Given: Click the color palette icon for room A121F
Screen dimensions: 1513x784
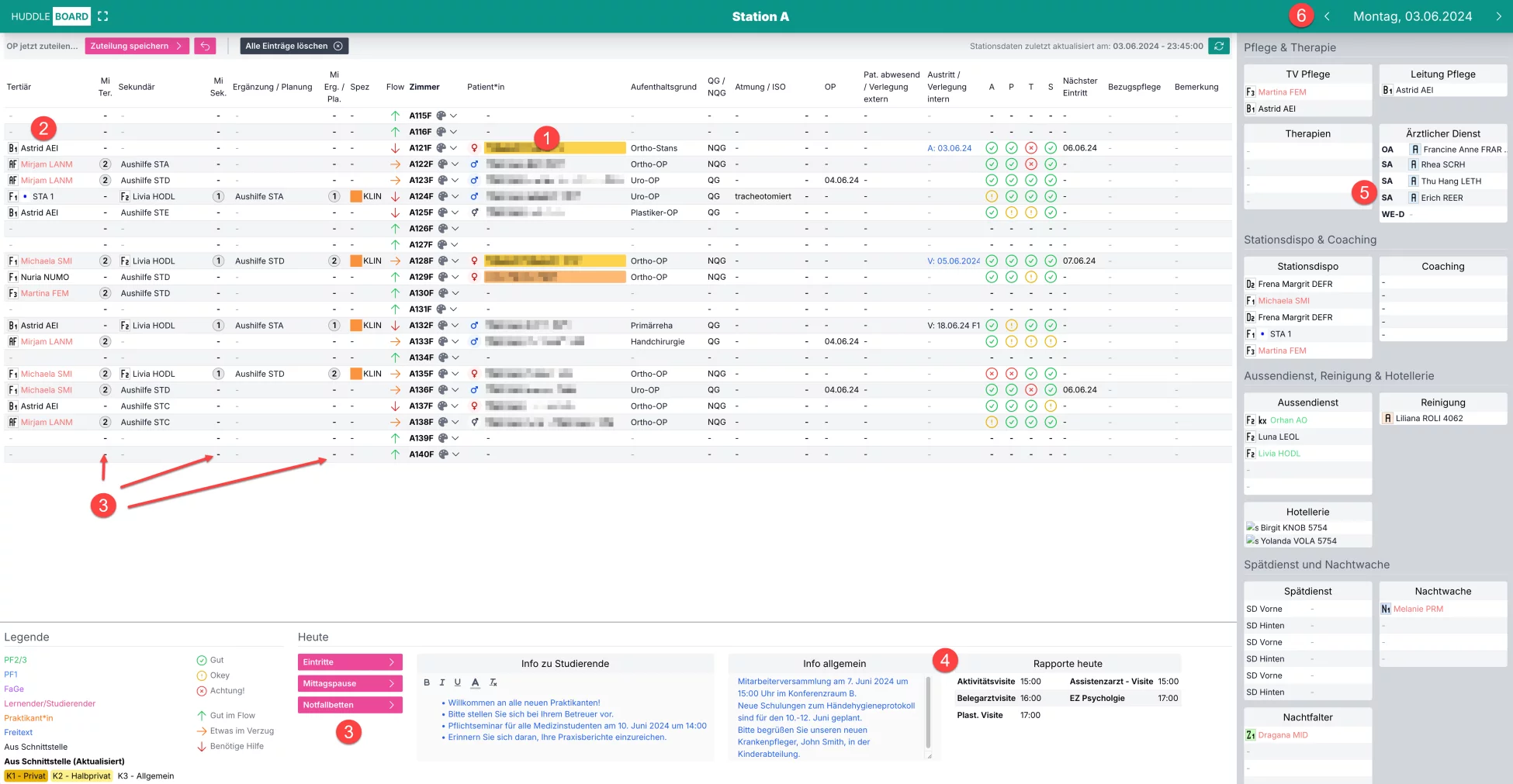Looking at the screenshot, I should pos(441,148).
